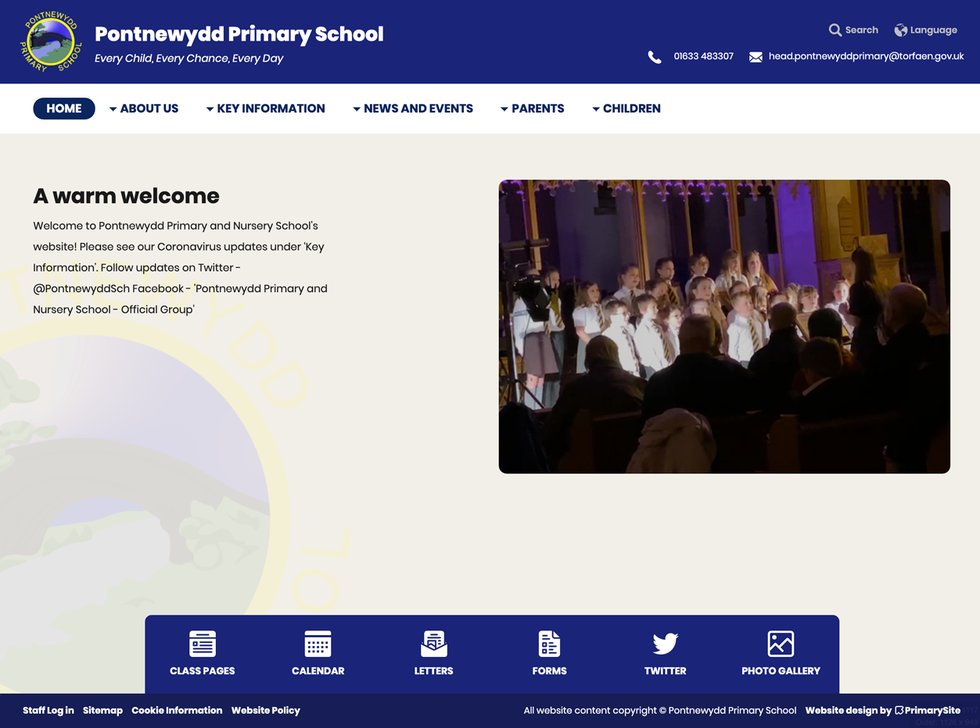This screenshot has width=980, height=728.
Task: Open the Photo Gallery picture icon
Action: (781, 644)
